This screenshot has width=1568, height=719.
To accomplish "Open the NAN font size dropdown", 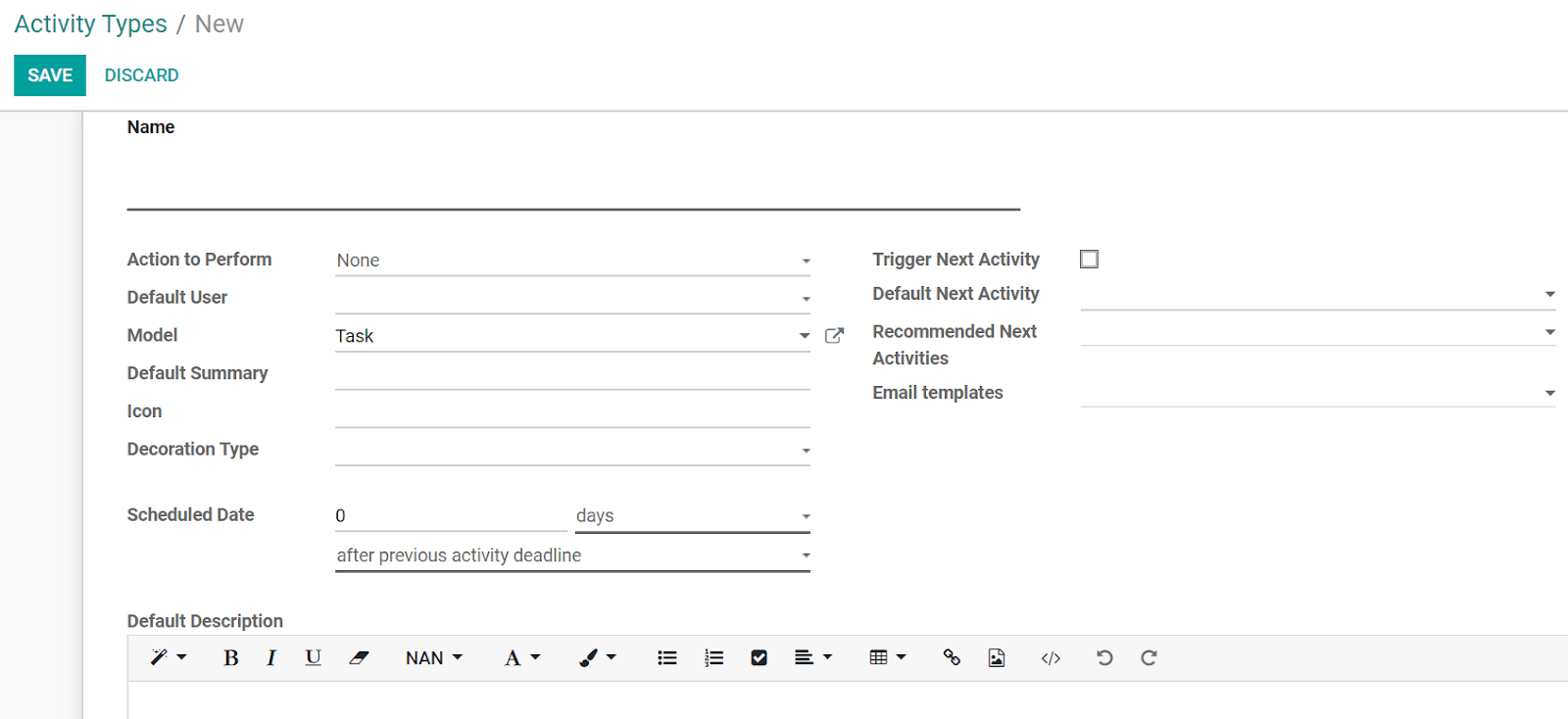I will 434,658.
